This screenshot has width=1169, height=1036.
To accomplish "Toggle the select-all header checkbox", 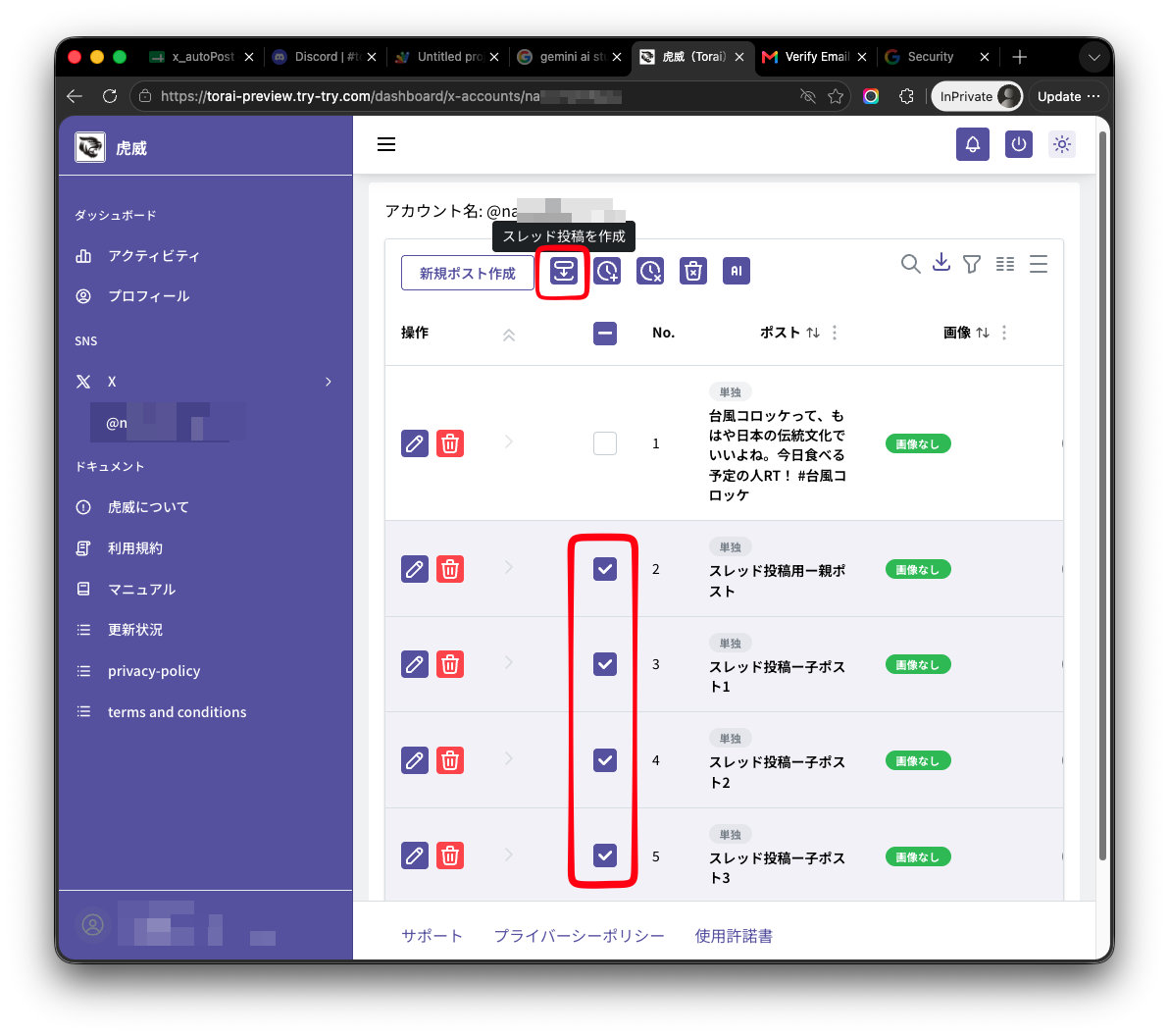I will pyautogui.click(x=605, y=333).
